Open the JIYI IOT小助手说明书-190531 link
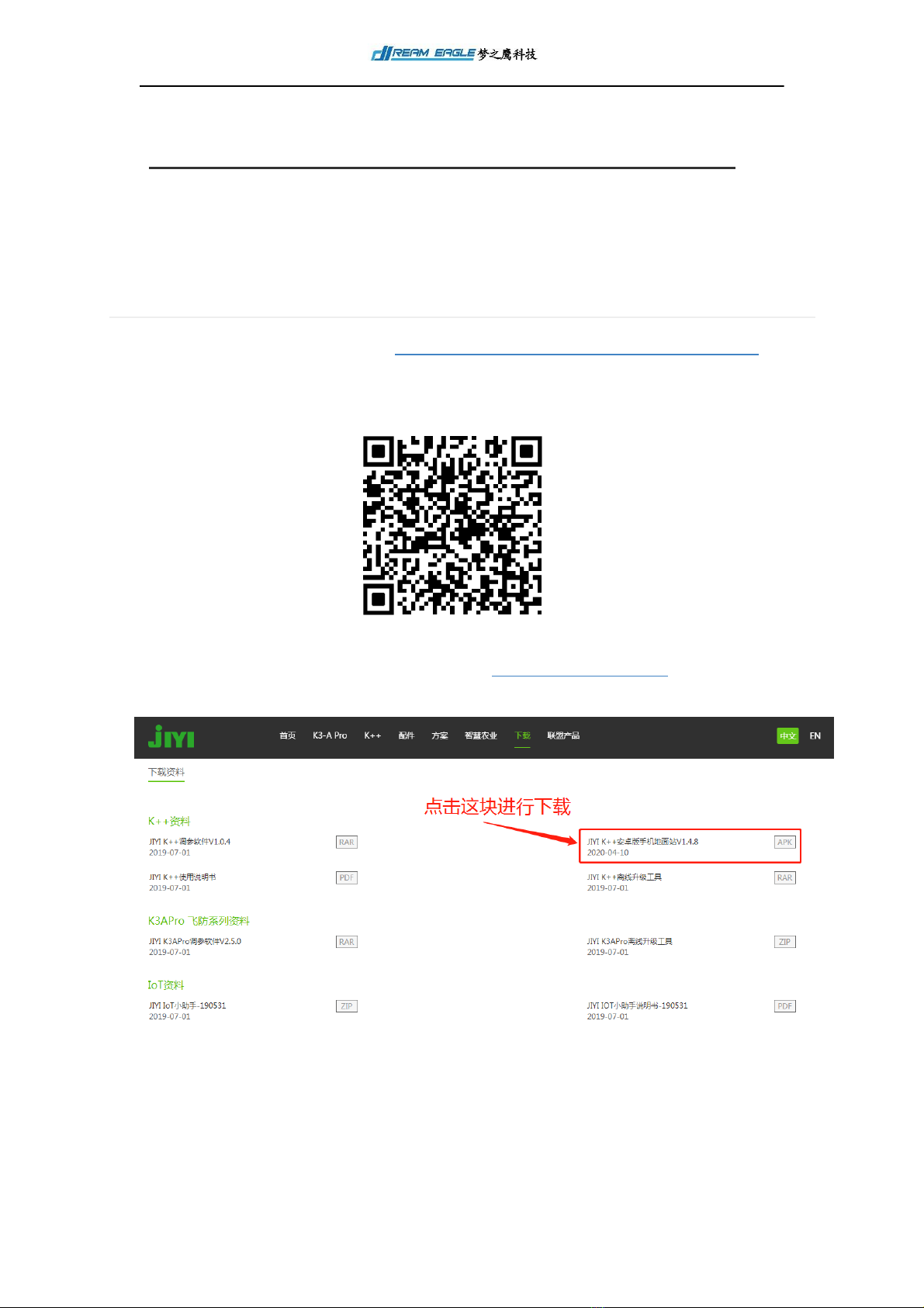This screenshot has width=924, height=1308. 637,1006
